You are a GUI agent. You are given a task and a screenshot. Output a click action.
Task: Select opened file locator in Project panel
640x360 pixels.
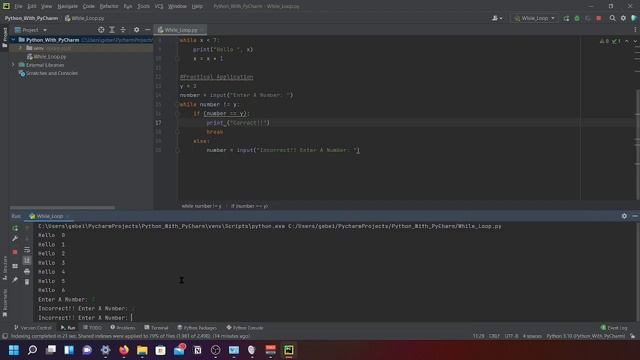pyautogui.click(x=101, y=30)
